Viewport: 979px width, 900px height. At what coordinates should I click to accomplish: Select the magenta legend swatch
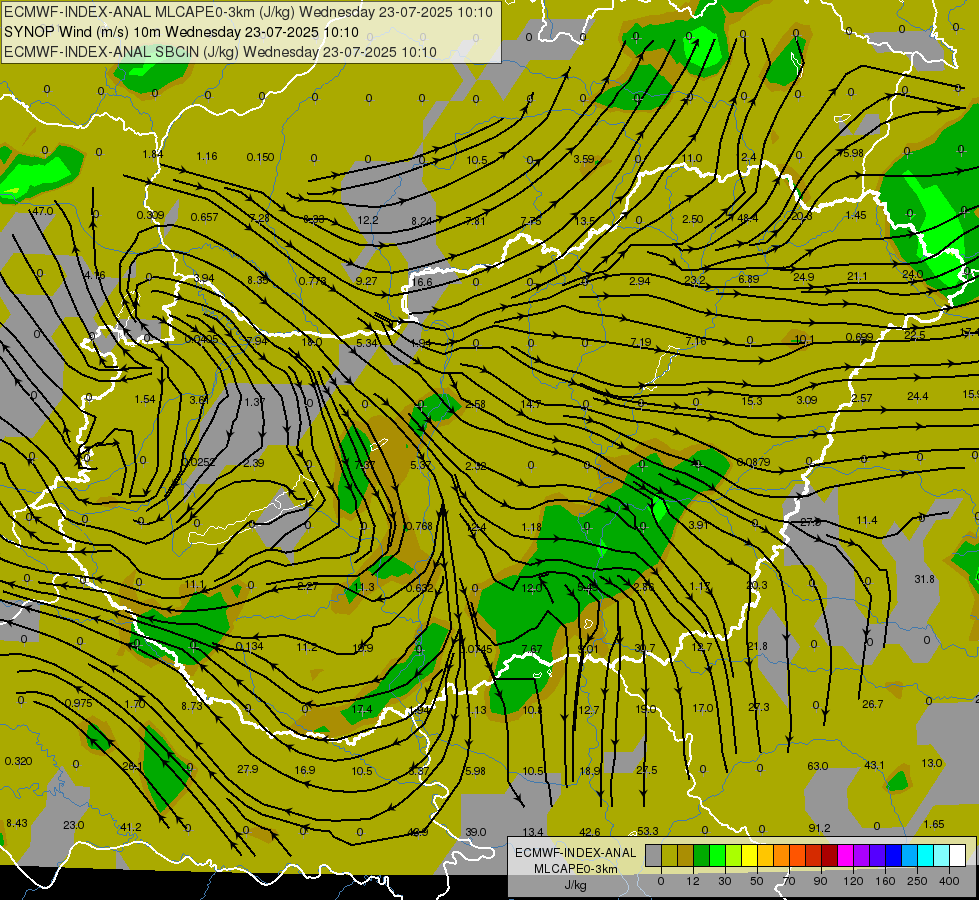click(845, 855)
